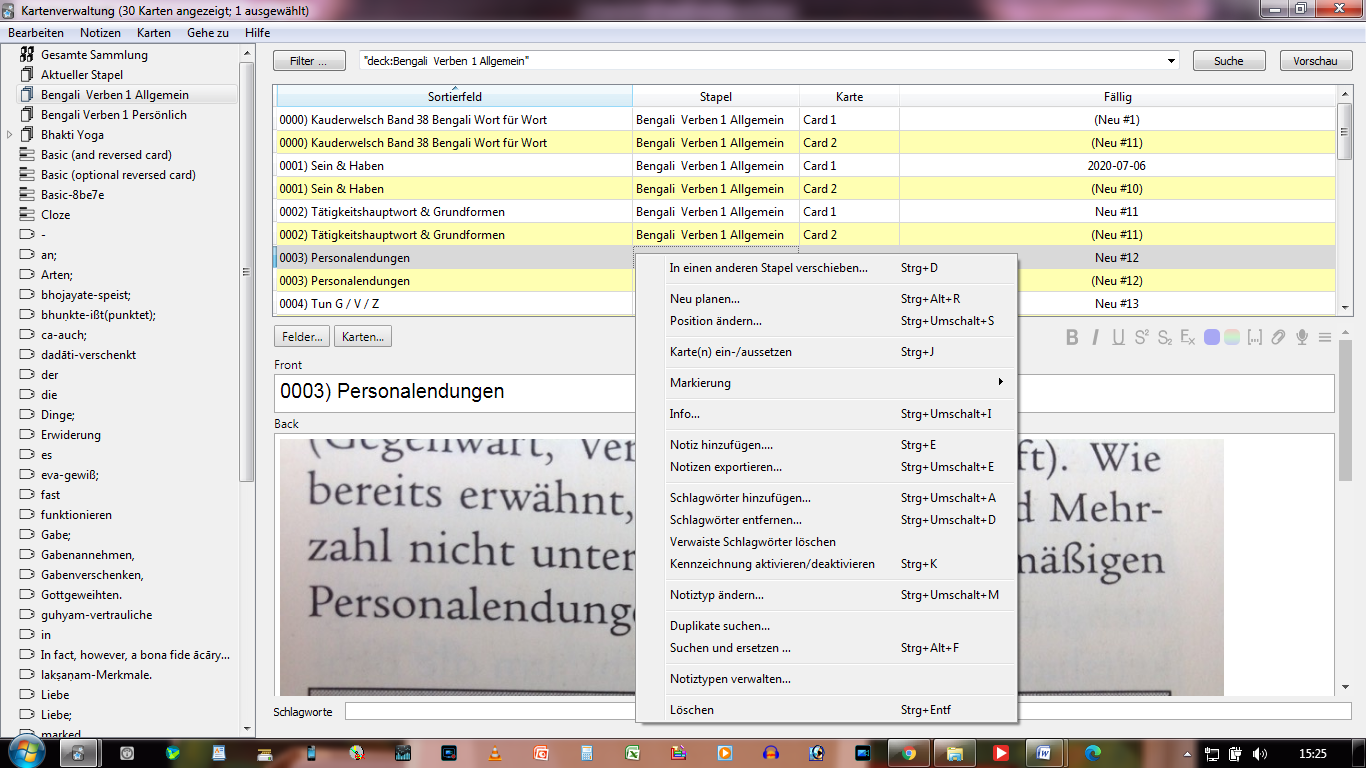Toggle italic text formatting
This screenshot has width=1366, height=768.
[1096, 337]
